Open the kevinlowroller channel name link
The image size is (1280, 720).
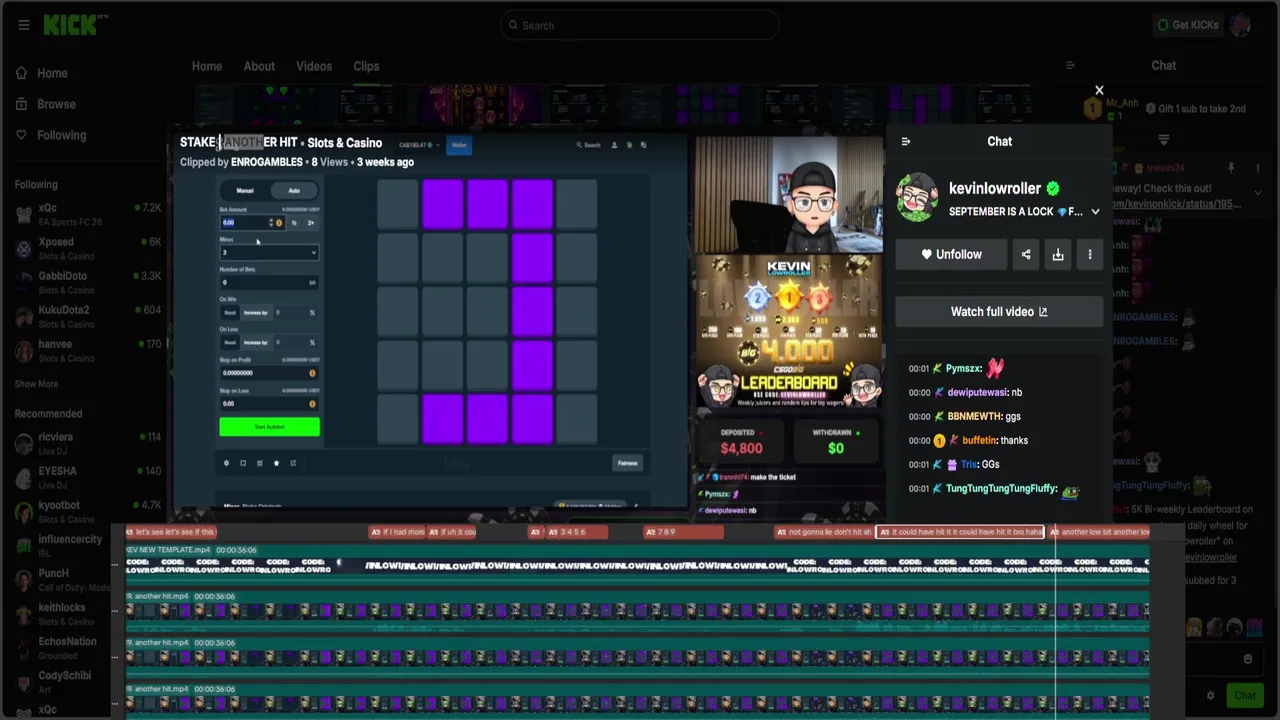point(995,188)
